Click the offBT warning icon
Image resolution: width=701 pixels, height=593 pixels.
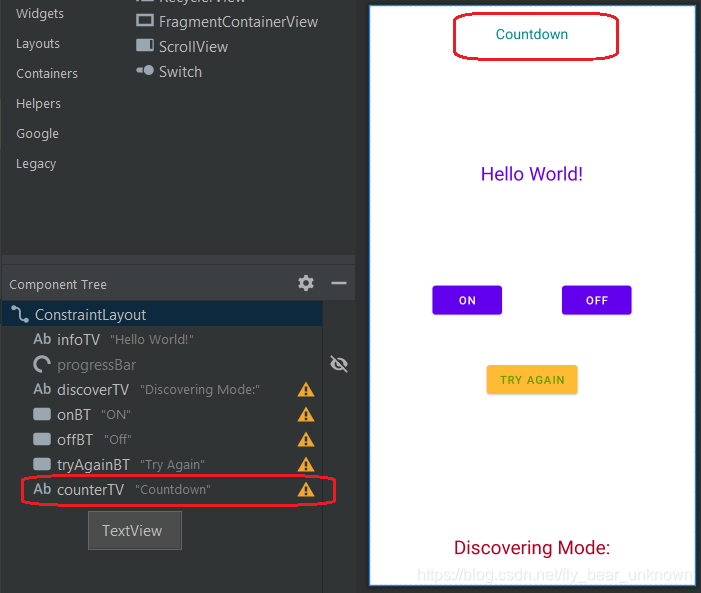click(306, 440)
